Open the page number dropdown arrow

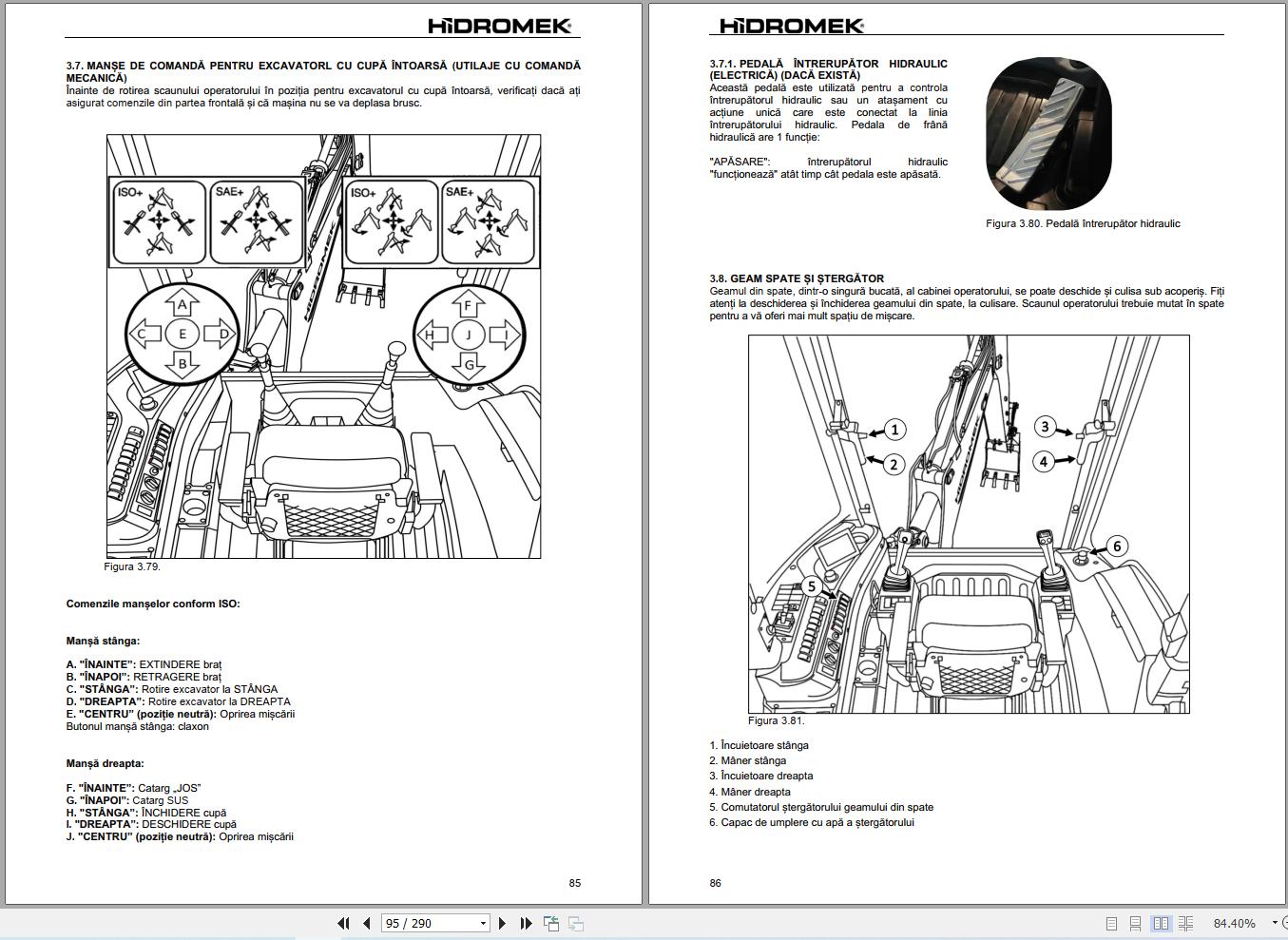pyautogui.click(x=483, y=923)
